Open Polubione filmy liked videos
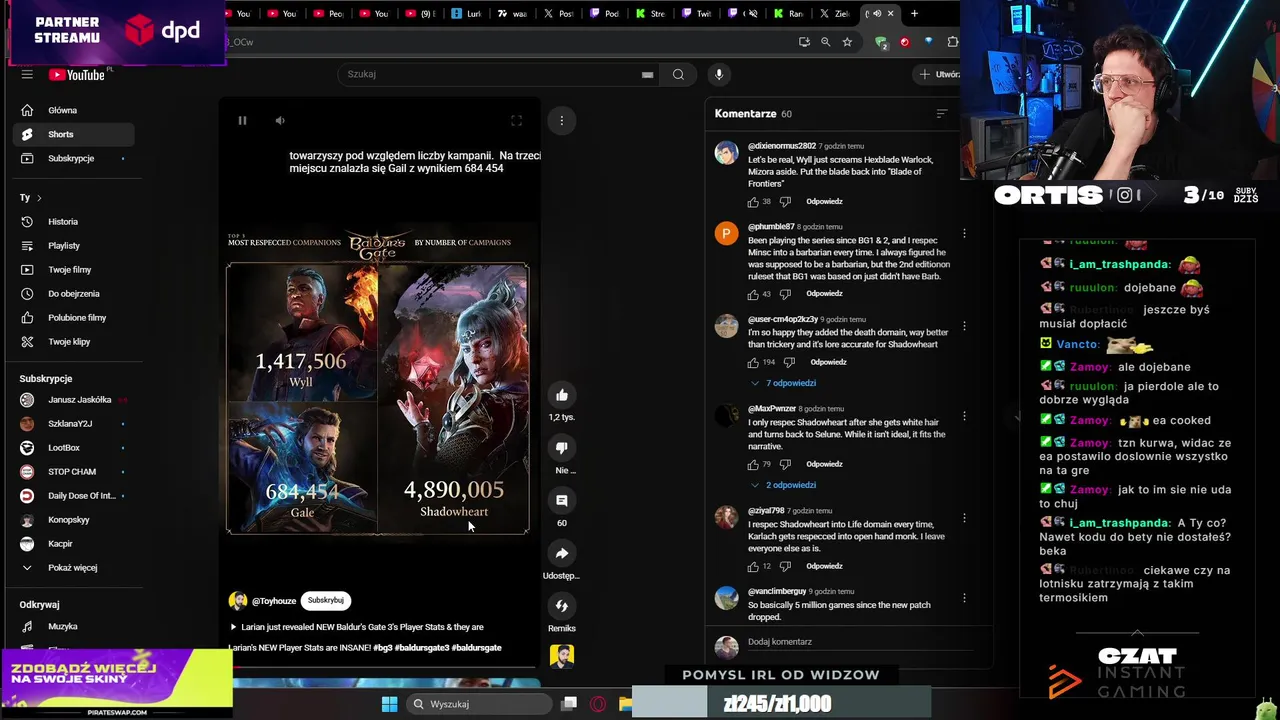The width and height of the screenshot is (1280, 720). [x=75, y=318]
